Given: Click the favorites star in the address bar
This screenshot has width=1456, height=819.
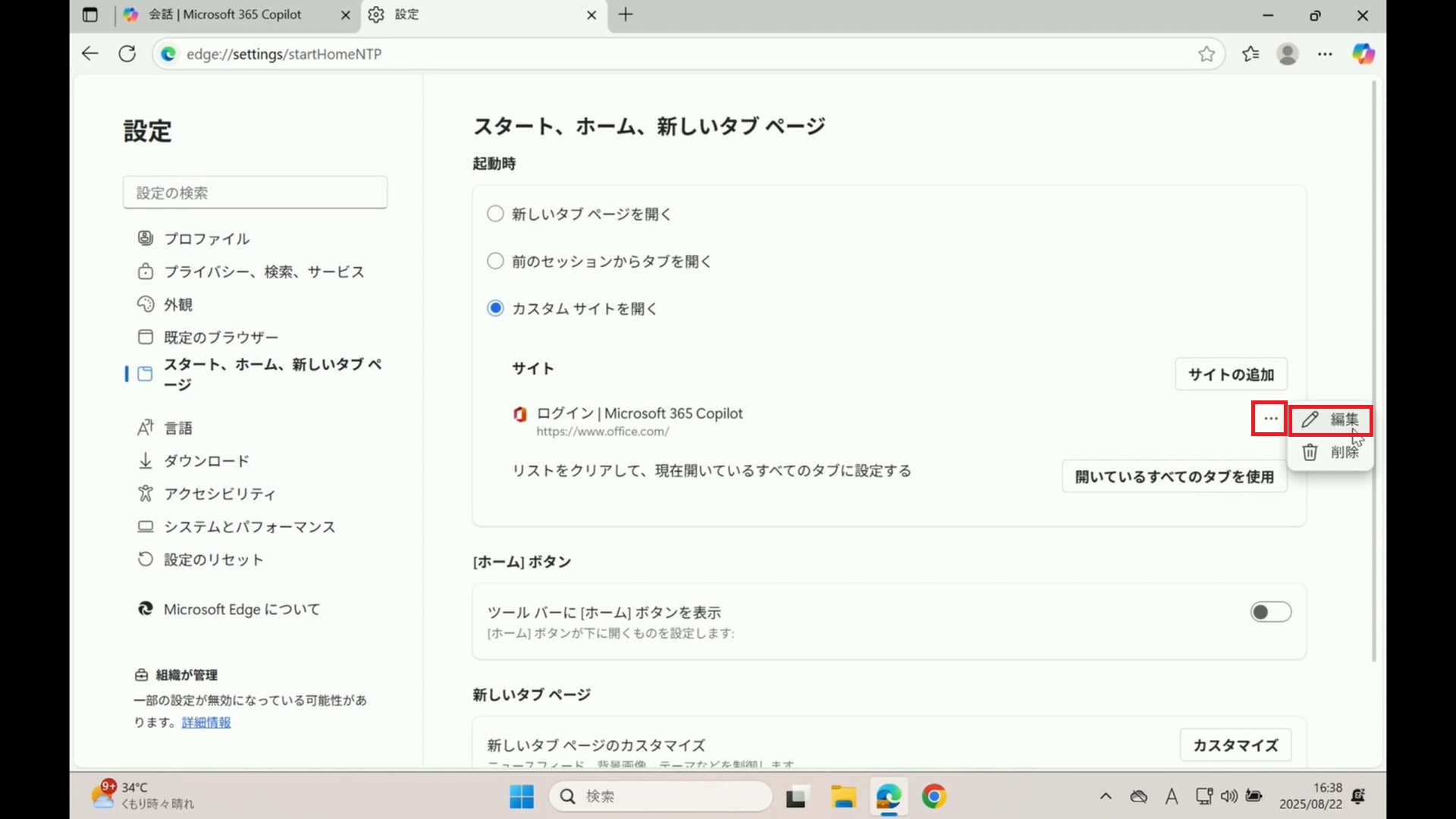Looking at the screenshot, I should (1207, 54).
